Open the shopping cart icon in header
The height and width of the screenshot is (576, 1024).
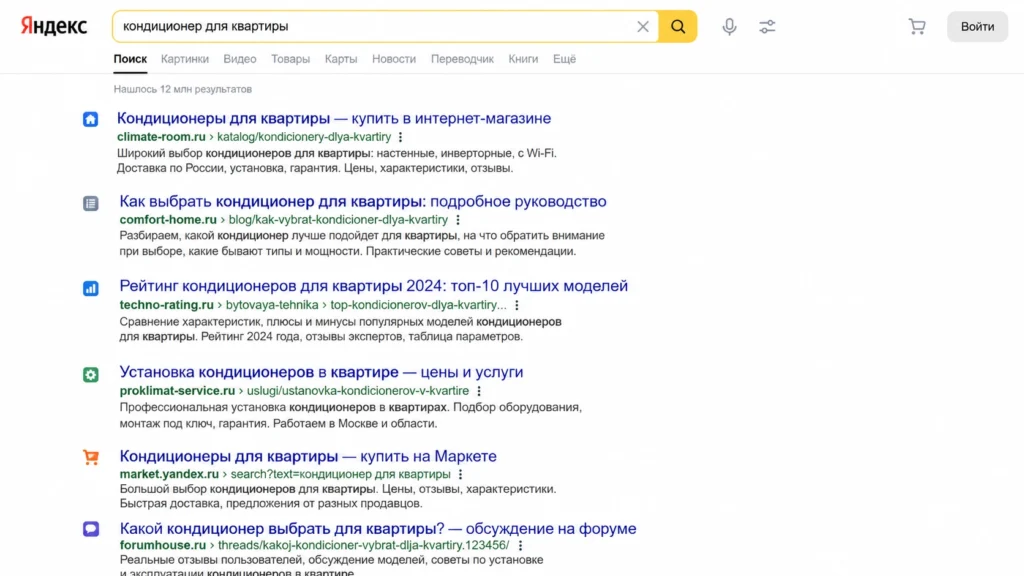point(917,26)
